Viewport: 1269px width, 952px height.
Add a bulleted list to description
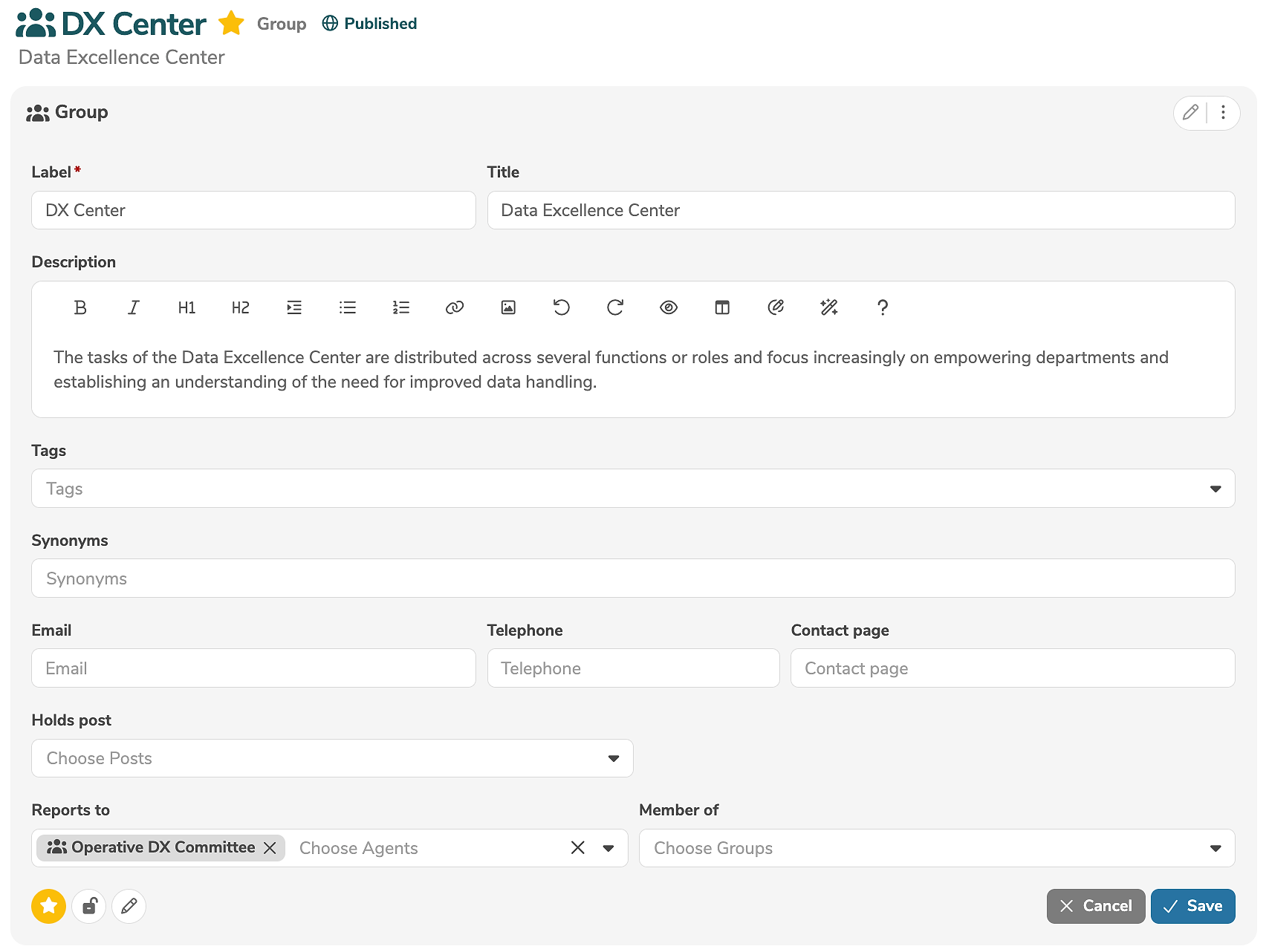coord(348,307)
